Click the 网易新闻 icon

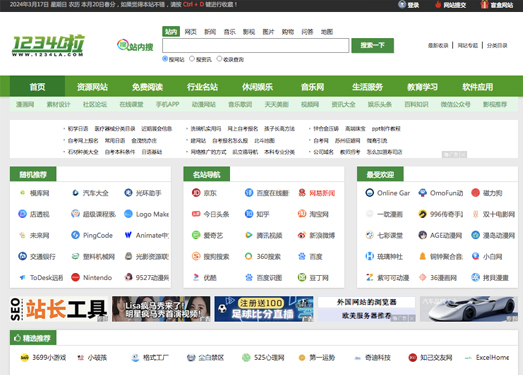coord(302,193)
